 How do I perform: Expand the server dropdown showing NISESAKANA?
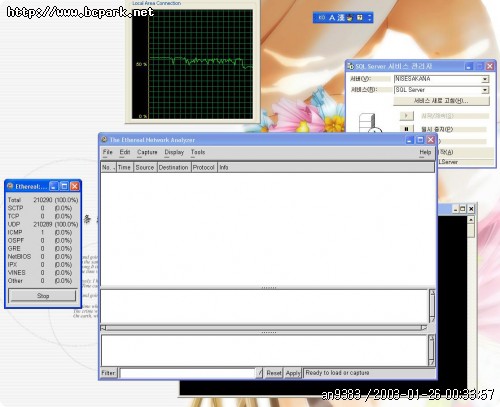click(485, 79)
